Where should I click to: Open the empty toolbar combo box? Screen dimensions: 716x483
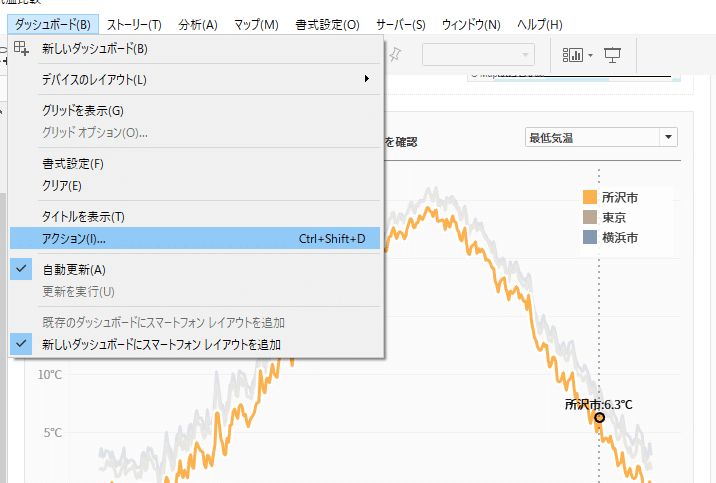478,55
